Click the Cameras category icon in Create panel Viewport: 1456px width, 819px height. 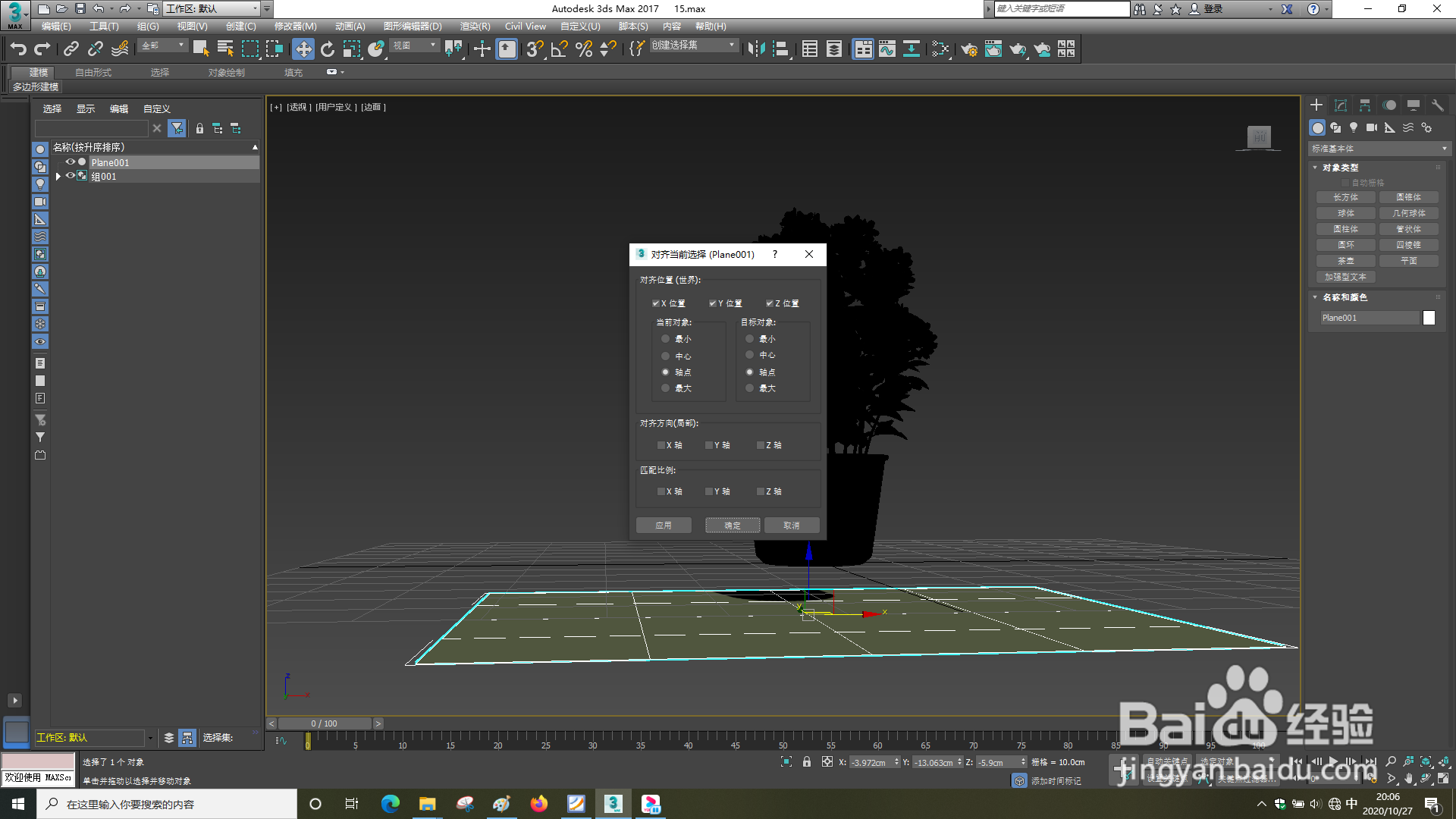tap(1372, 127)
